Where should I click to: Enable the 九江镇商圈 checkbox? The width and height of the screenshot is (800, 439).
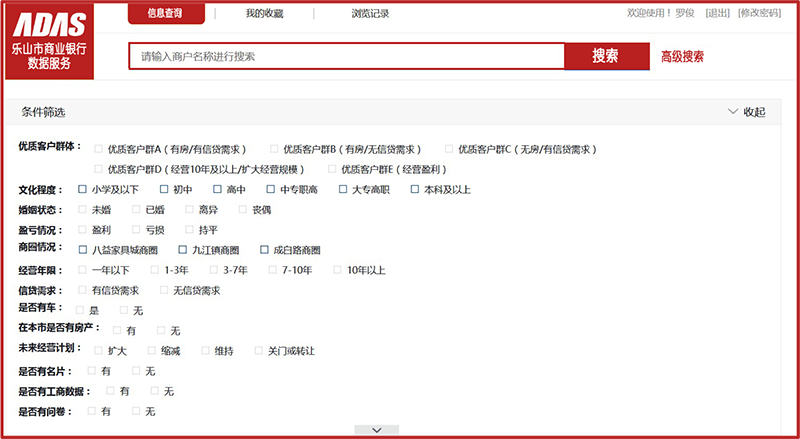click(183, 250)
